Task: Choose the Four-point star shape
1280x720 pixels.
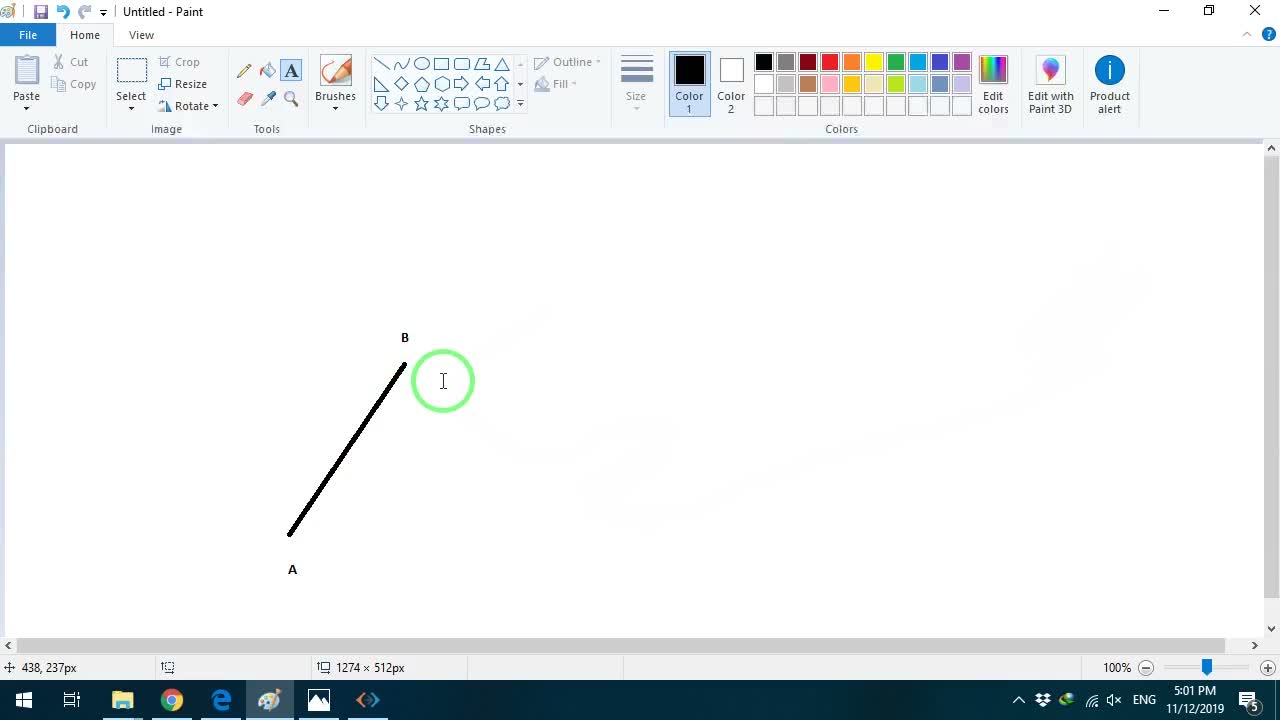Action: coord(401,104)
